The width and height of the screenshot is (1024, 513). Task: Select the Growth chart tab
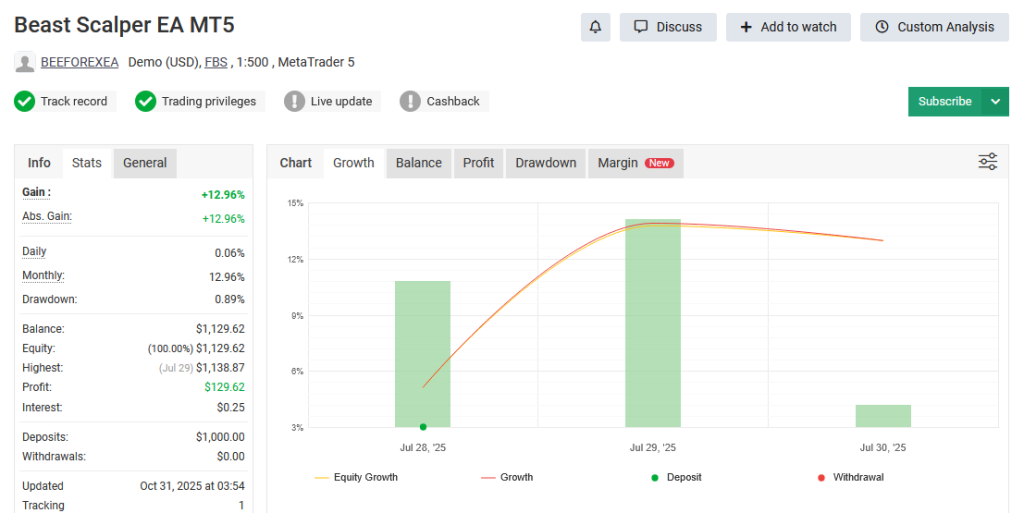click(354, 163)
